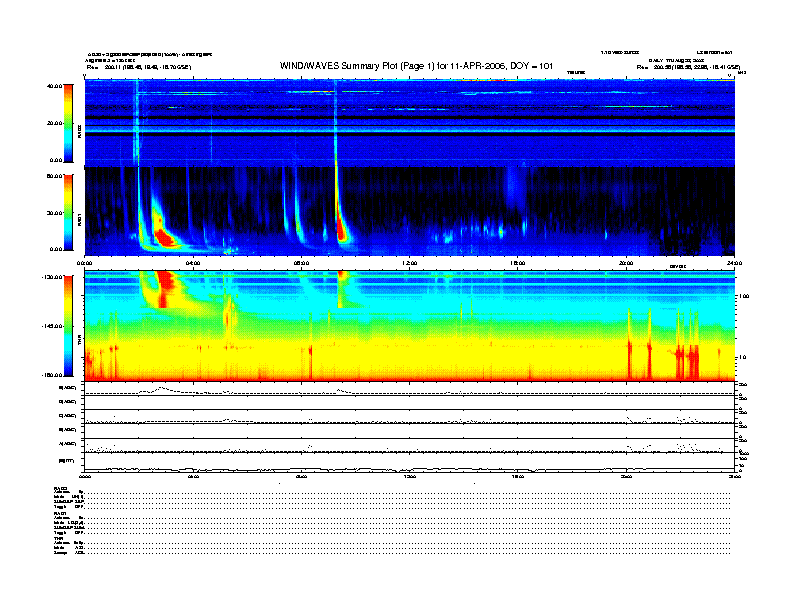Click the 08:00 tick label under RAD1

301,263
